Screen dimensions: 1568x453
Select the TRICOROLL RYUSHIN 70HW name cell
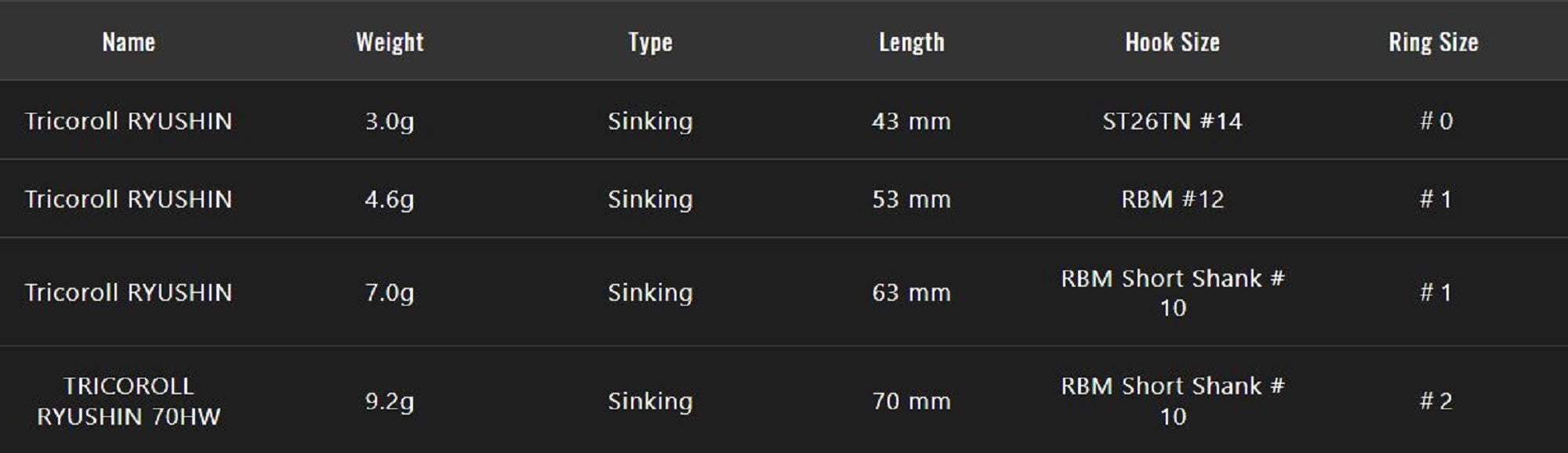(129, 401)
